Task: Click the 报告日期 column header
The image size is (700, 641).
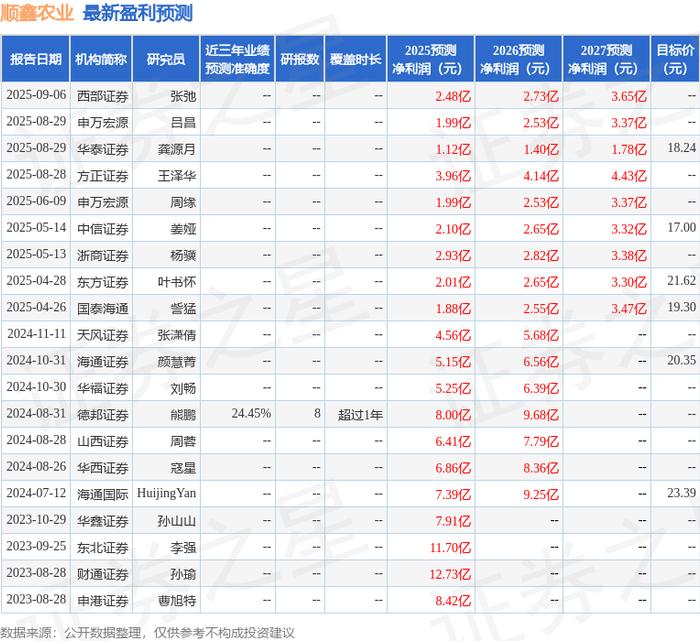Action: click(x=35, y=59)
